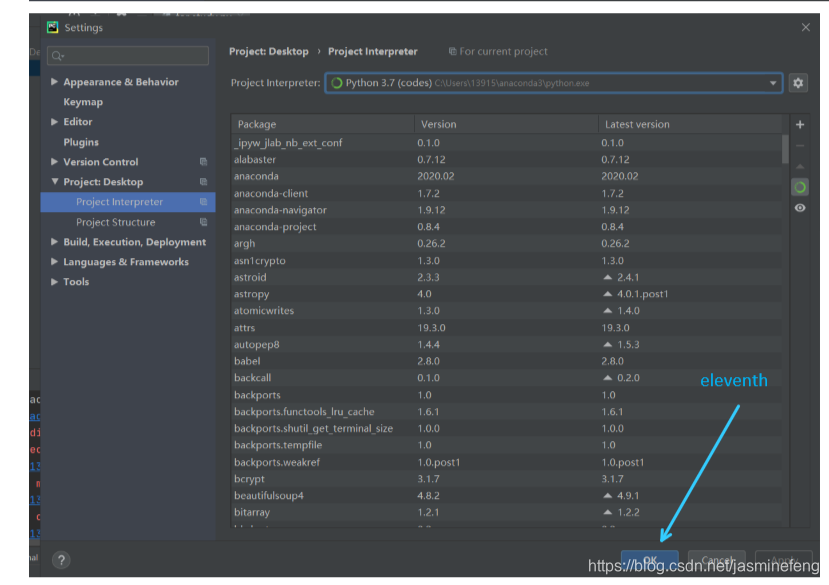Open the Keymap settings page

click(83, 102)
